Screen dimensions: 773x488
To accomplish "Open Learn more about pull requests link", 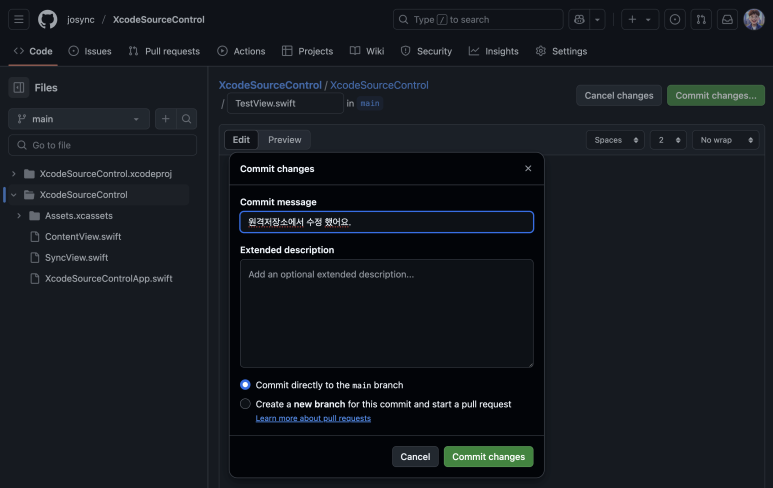I will pos(313,418).
